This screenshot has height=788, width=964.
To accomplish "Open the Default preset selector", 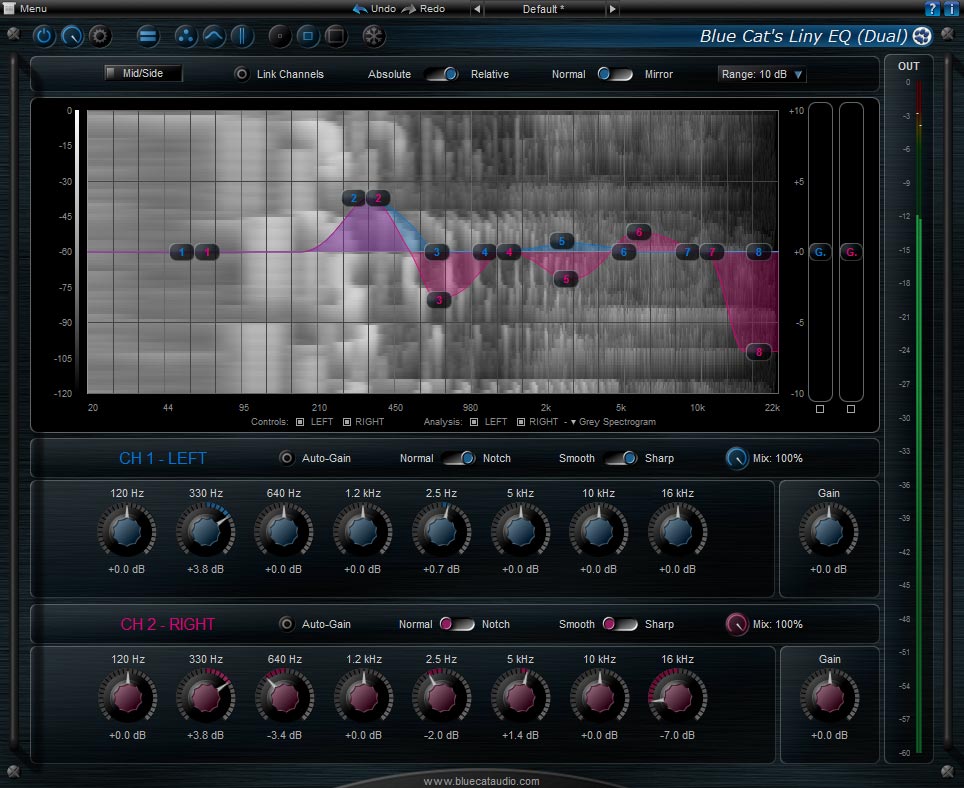I will coord(543,9).
